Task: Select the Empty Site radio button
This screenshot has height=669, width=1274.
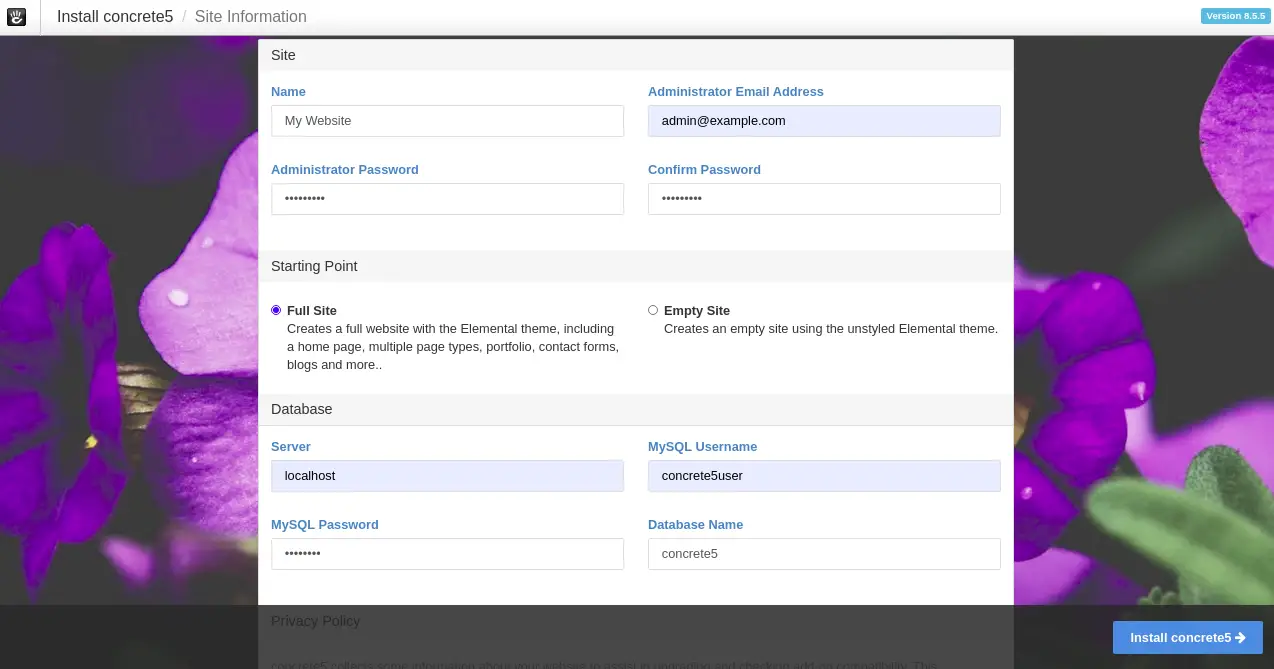Action: point(653,310)
